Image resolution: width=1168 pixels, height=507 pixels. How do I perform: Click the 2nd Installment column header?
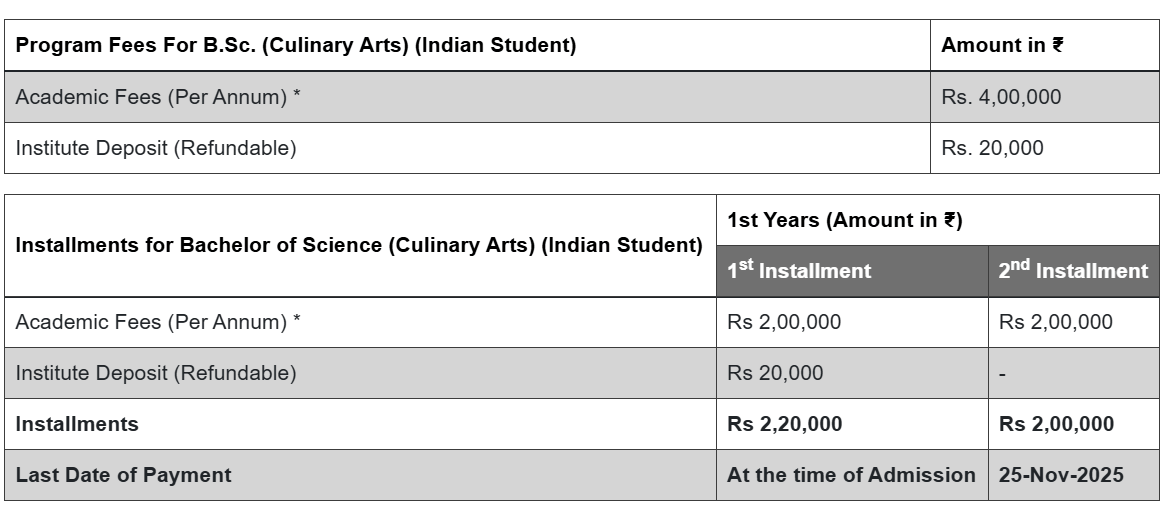tap(1073, 271)
